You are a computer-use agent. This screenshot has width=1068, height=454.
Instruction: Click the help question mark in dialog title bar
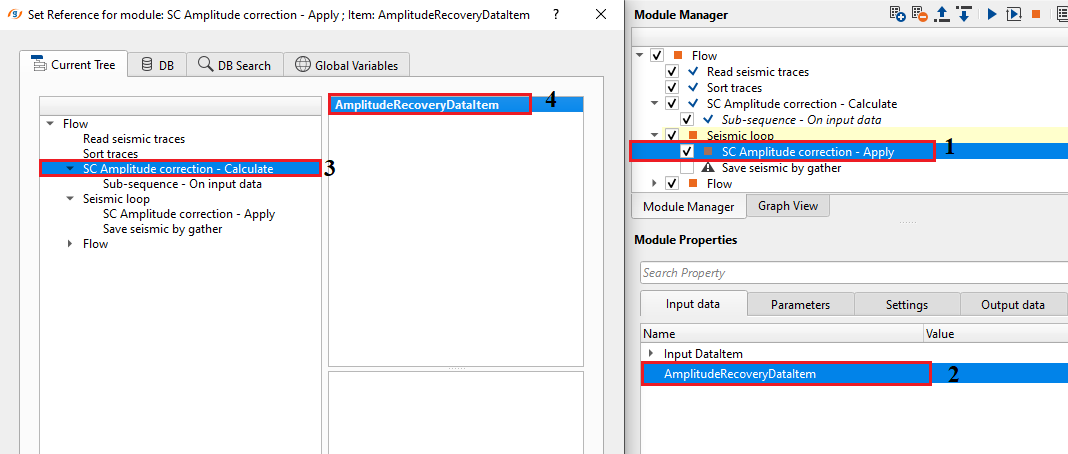tap(556, 14)
